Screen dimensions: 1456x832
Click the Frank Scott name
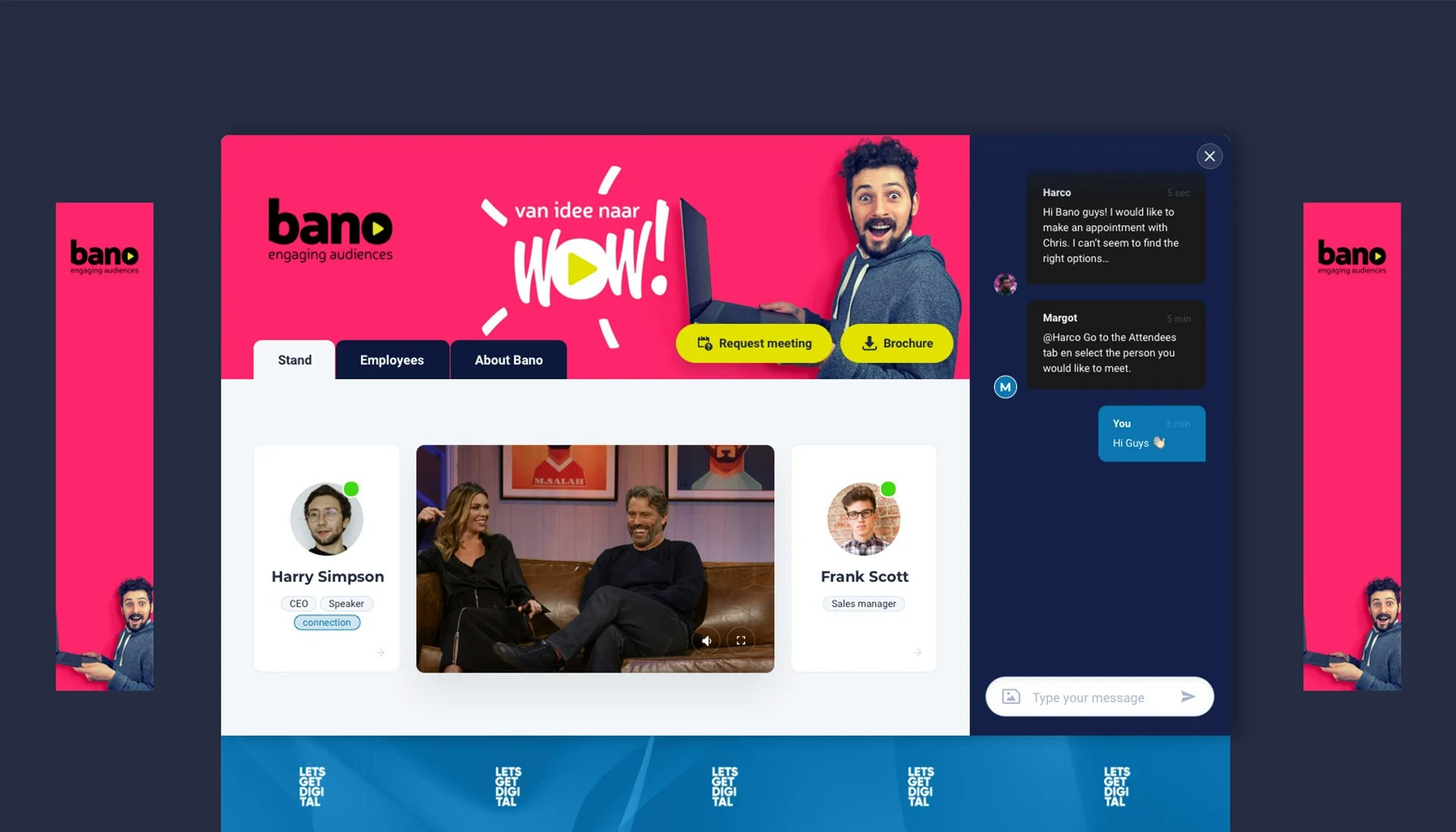[x=864, y=576]
